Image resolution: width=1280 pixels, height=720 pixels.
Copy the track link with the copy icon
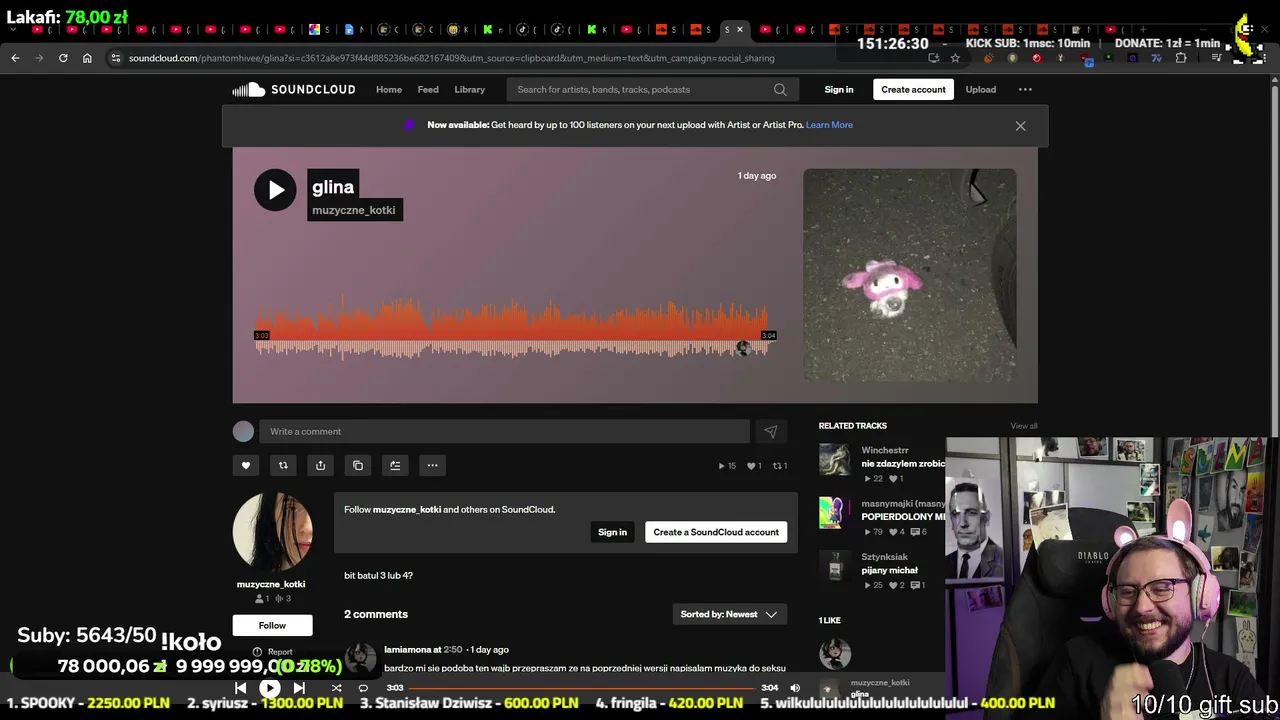tap(358, 465)
